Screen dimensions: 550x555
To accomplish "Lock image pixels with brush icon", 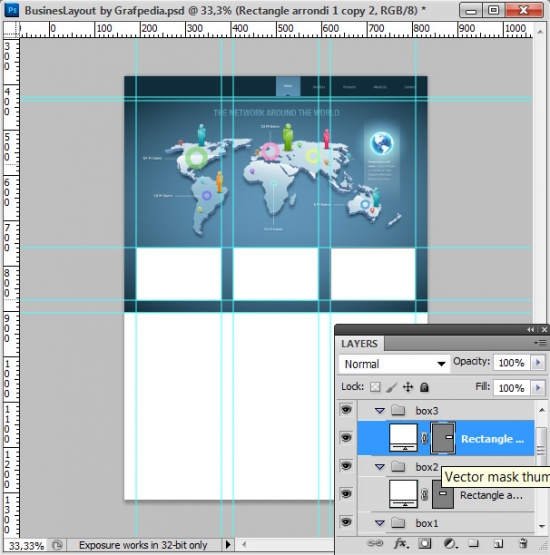I will [391, 387].
